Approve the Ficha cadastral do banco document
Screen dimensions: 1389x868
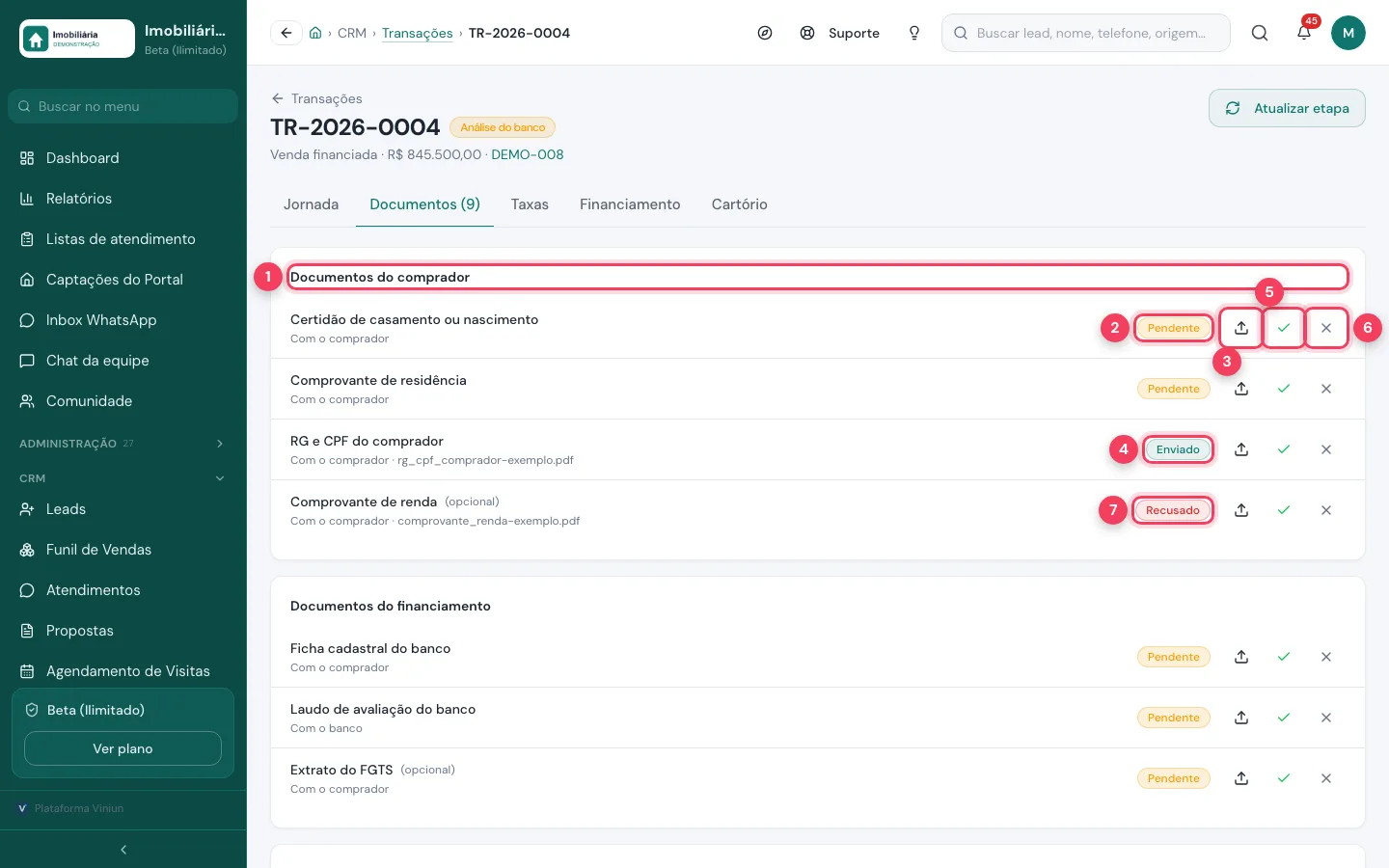pyautogui.click(x=1284, y=657)
